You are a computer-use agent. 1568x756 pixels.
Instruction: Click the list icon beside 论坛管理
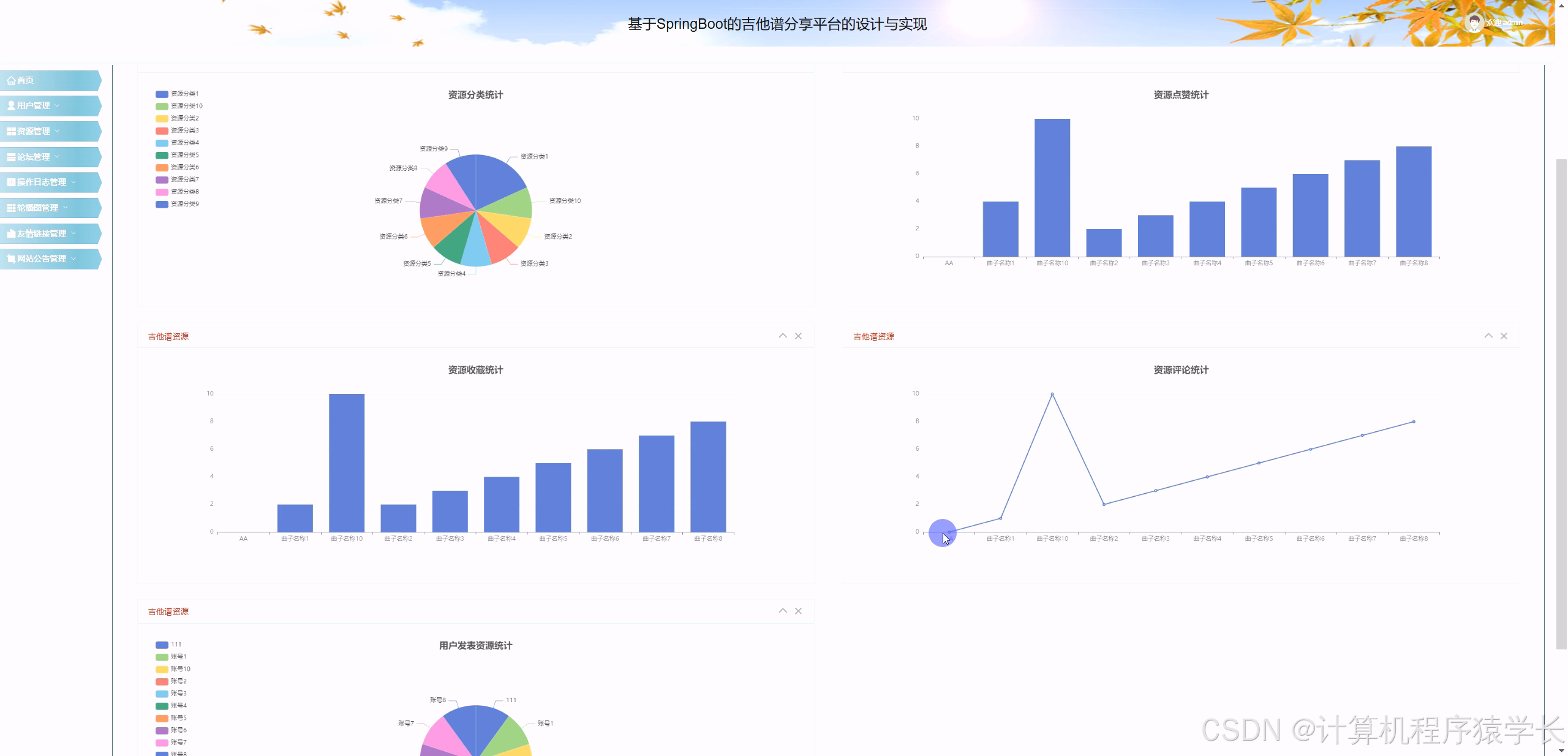[10, 156]
